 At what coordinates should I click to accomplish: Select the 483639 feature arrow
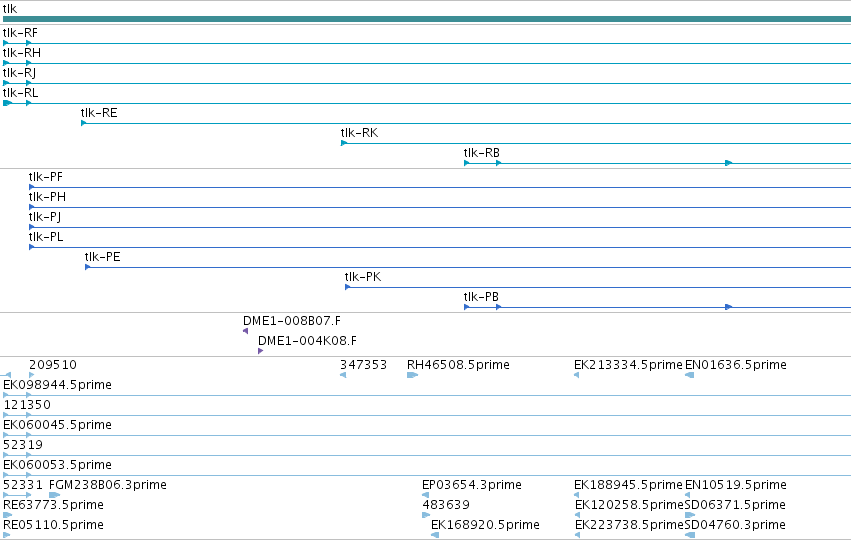click(426, 516)
